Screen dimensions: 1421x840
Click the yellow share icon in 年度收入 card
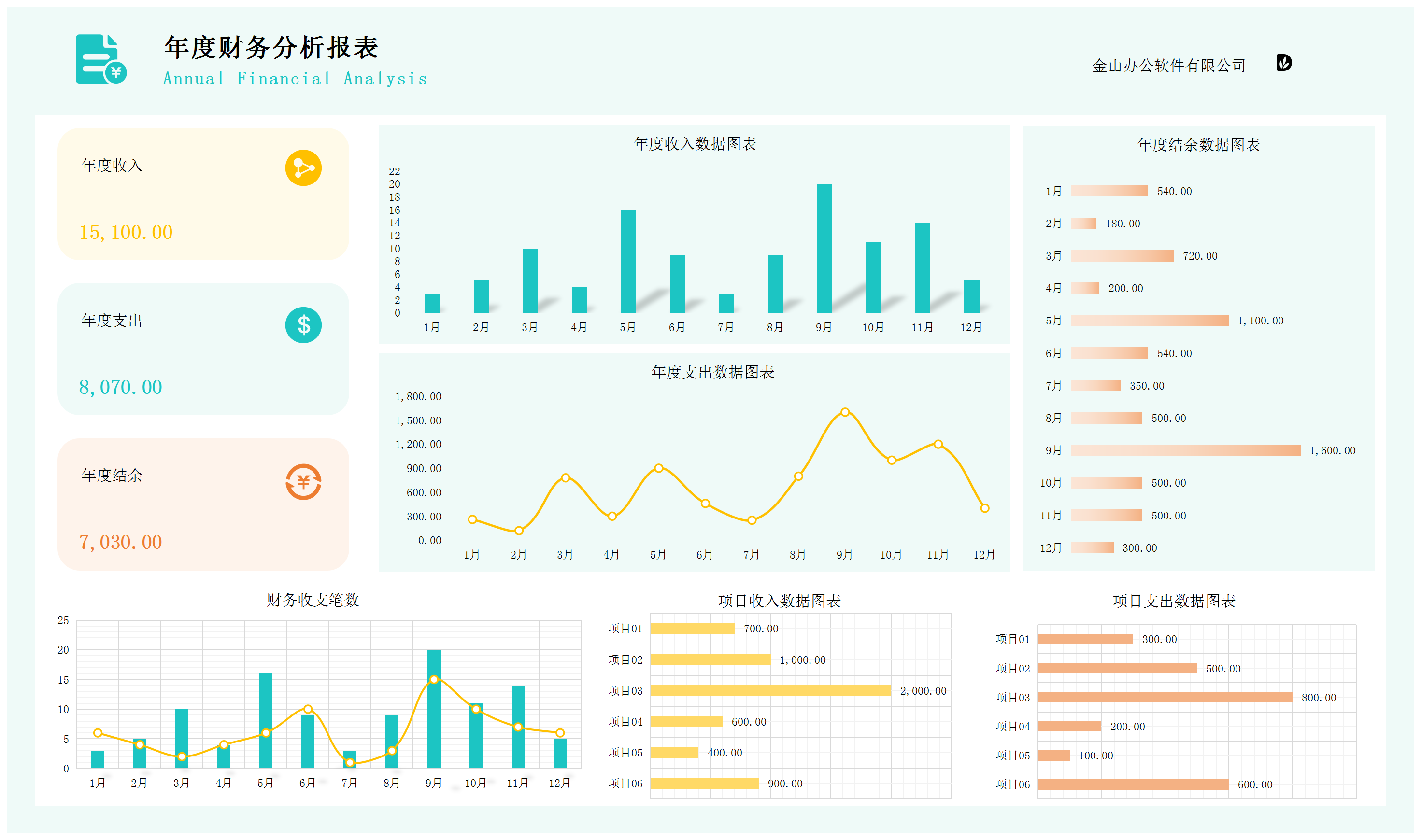pos(303,168)
